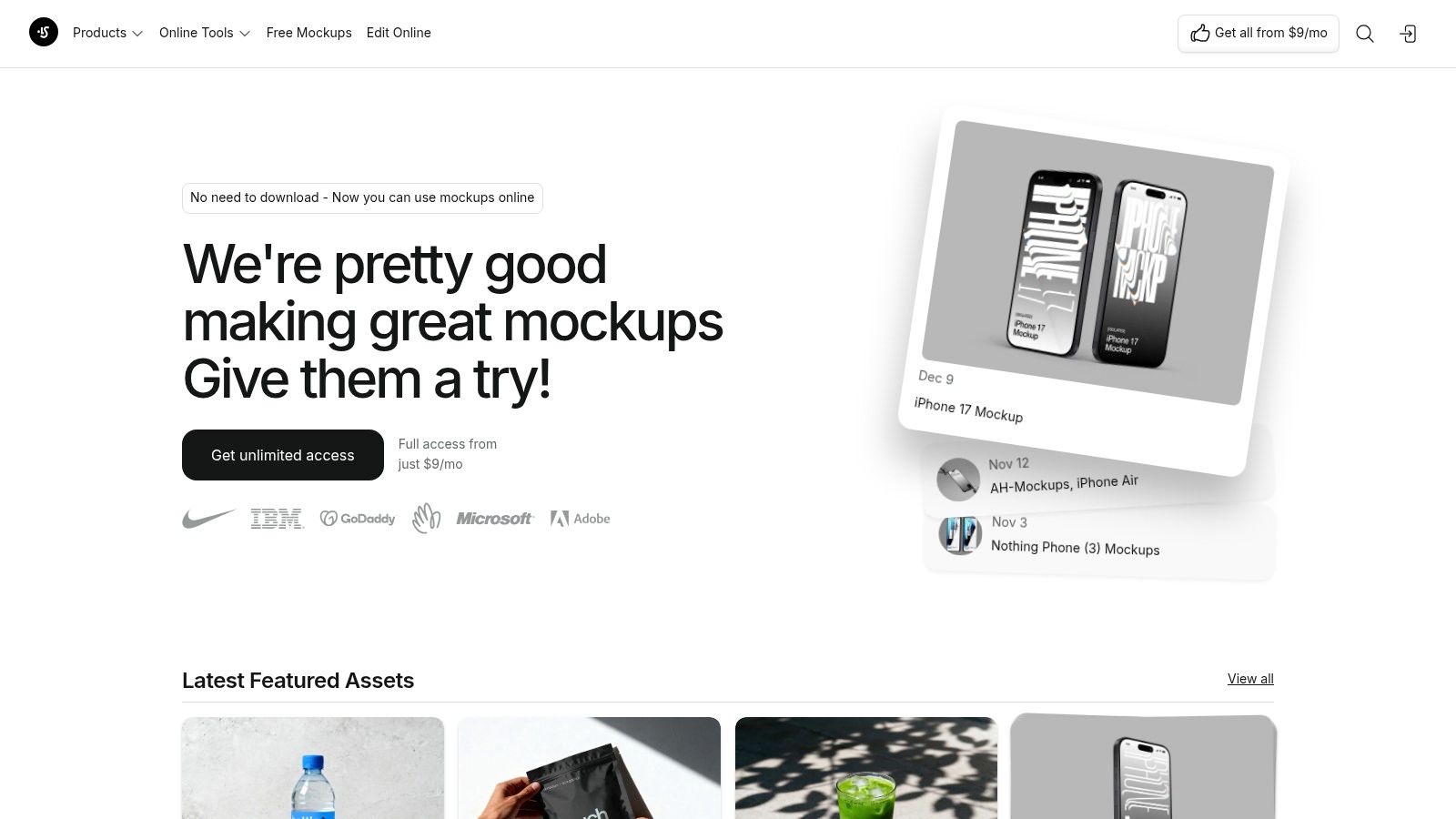Click the Microsoft logo

495,519
